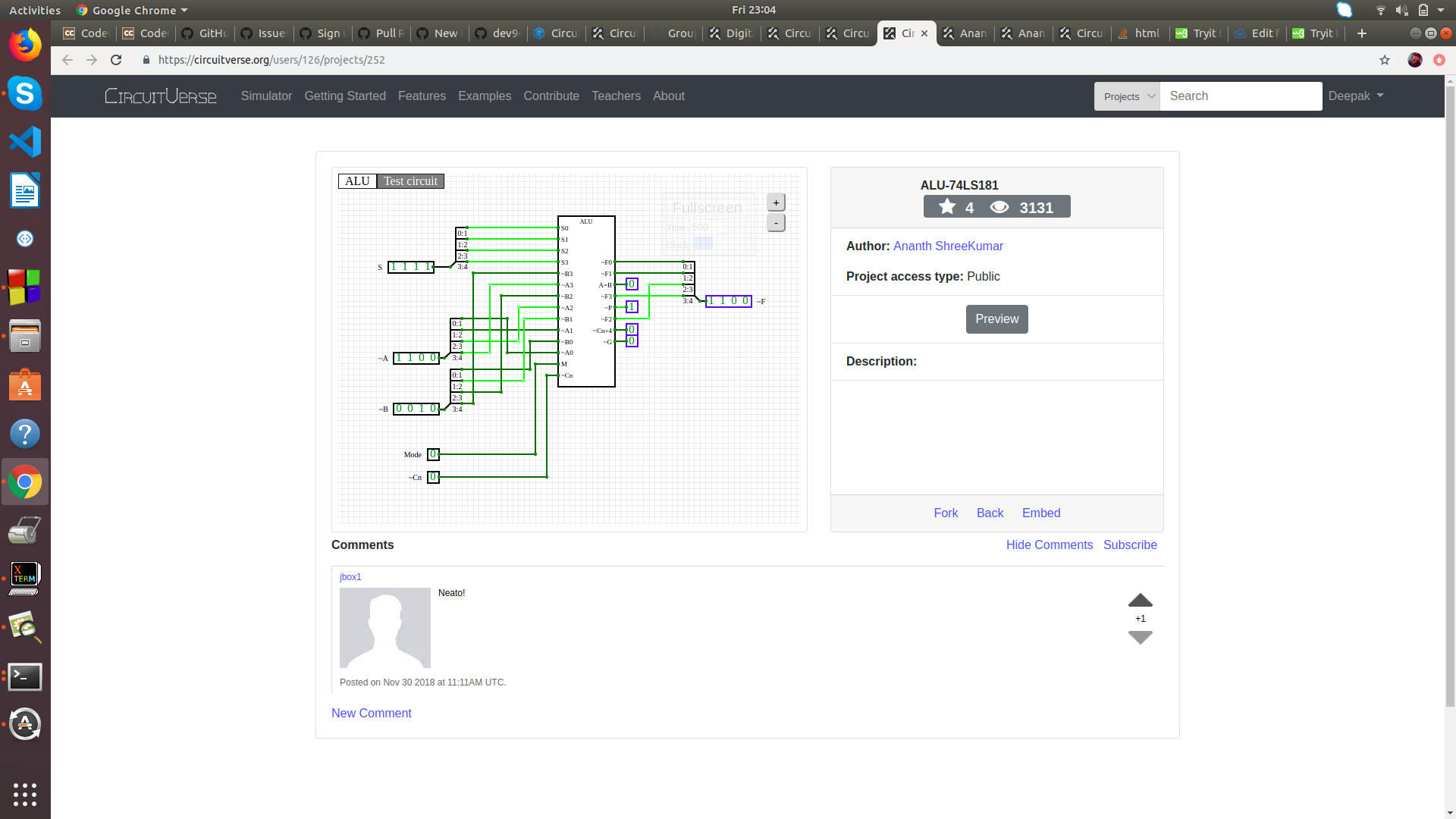The image size is (1456, 819).
Task: Zoom into the circuit with the + button
Action: [x=776, y=202]
